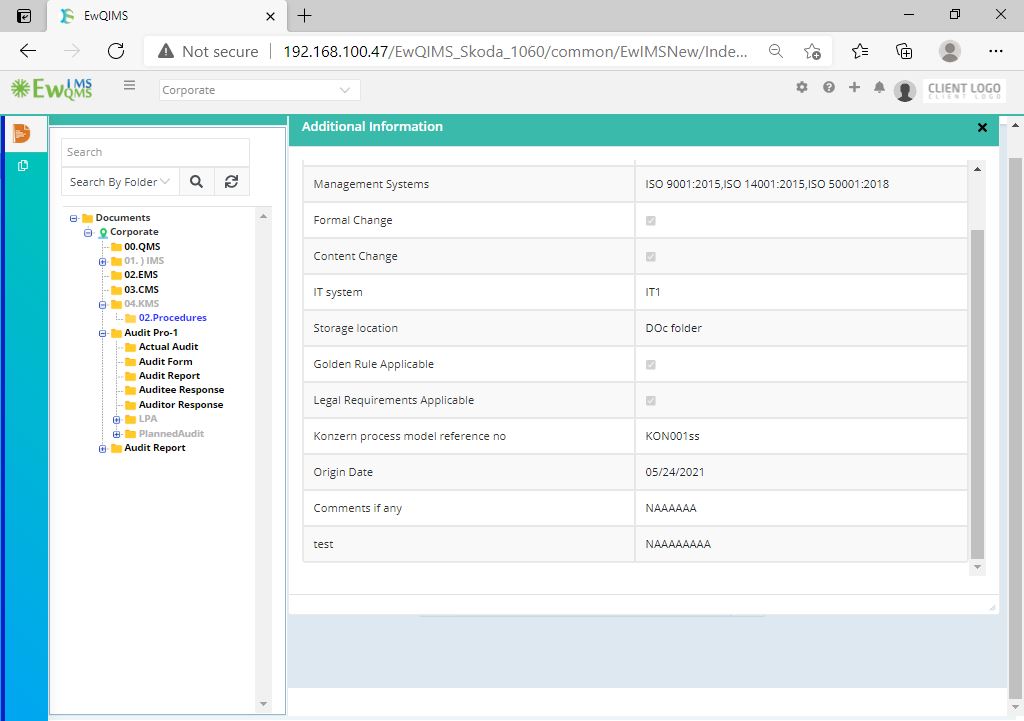Click the Additional Information table scrollbar
The width and height of the screenshot is (1024, 721).
tap(977, 393)
